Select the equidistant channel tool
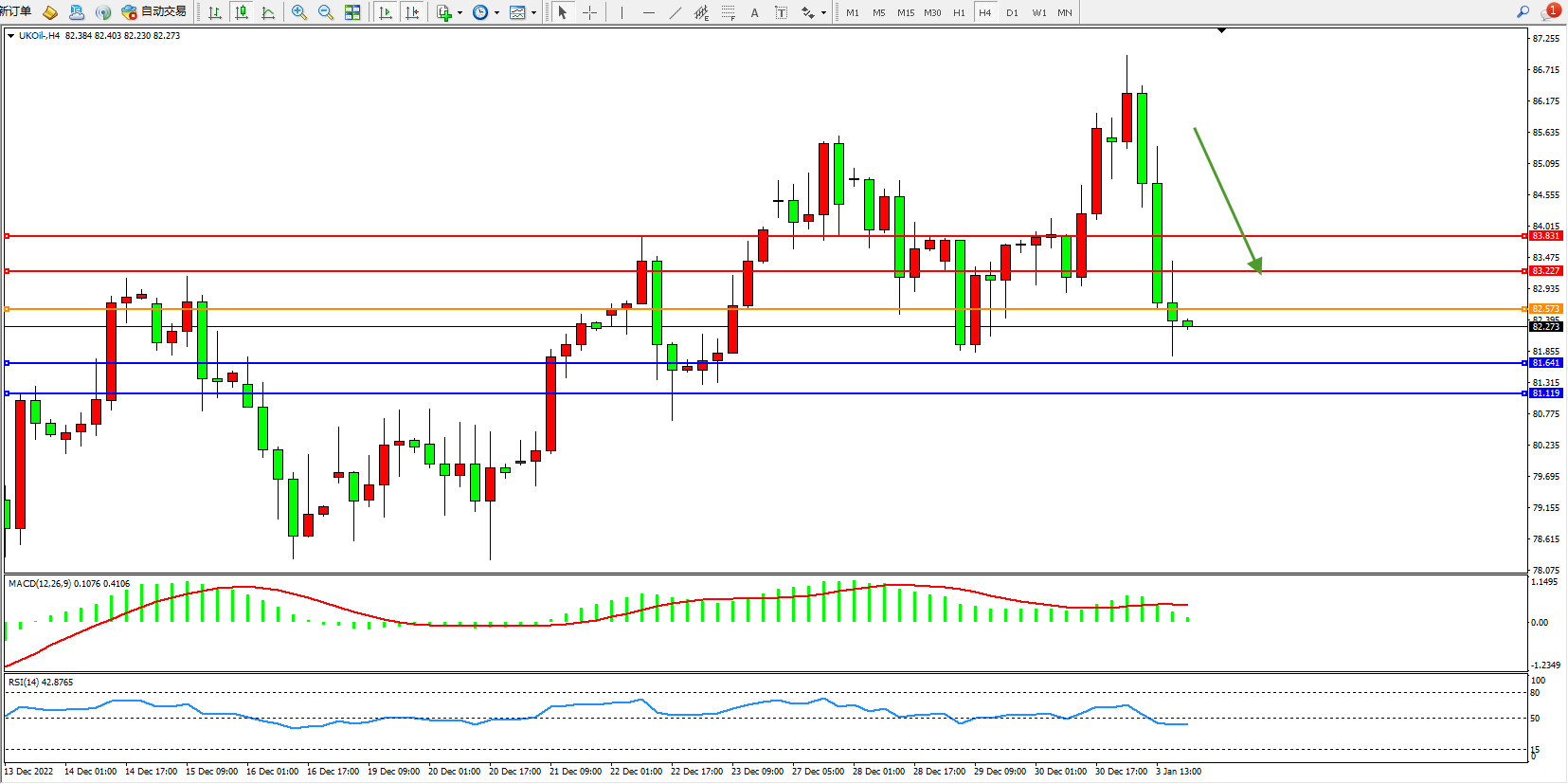The image size is (1568, 784). [x=701, y=12]
